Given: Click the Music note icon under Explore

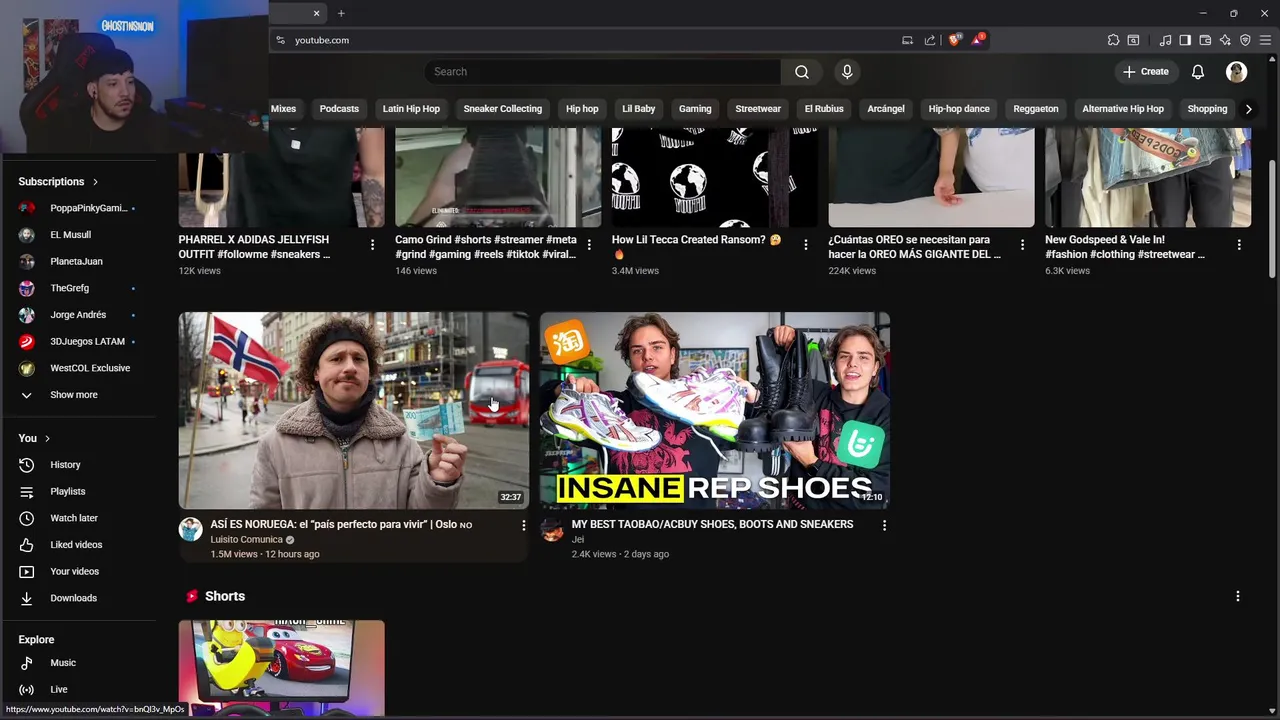Looking at the screenshot, I should point(27,663).
